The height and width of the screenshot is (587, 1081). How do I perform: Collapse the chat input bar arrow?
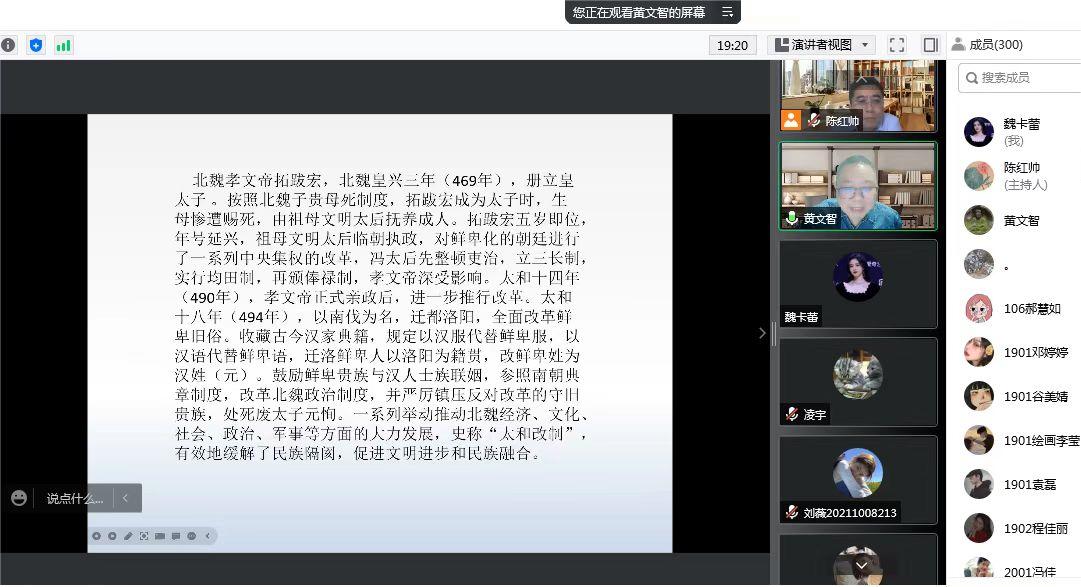[126, 498]
